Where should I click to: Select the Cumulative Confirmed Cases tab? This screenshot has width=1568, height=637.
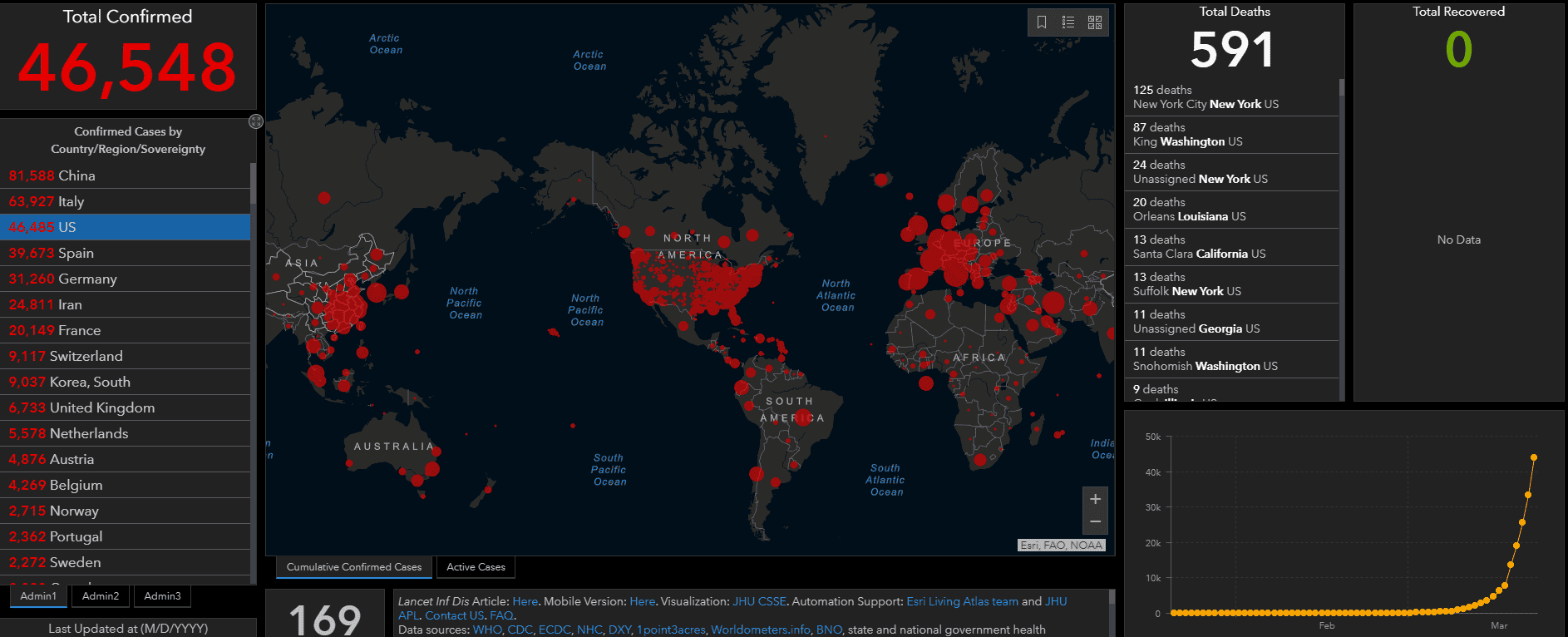[354, 567]
